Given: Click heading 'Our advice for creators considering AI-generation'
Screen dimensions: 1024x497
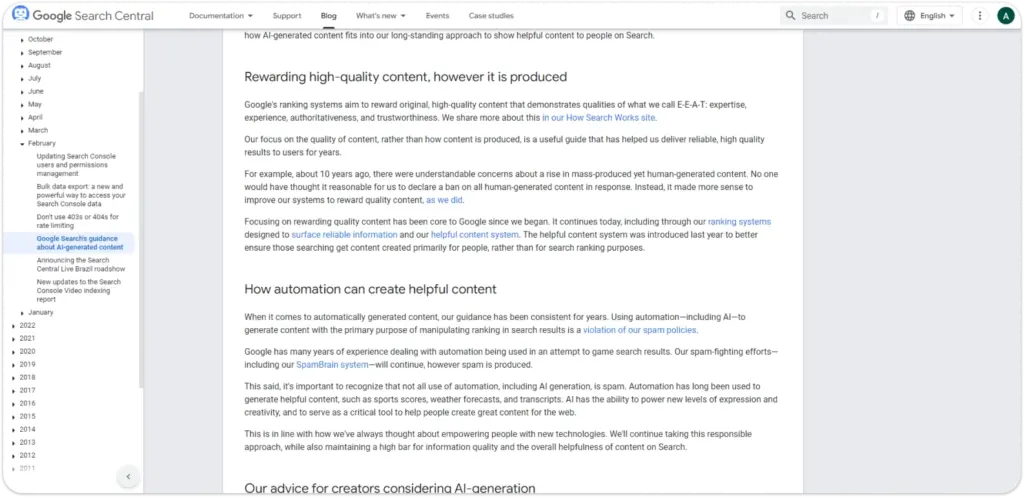Looking at the screenshot, I should coord(390,488).
